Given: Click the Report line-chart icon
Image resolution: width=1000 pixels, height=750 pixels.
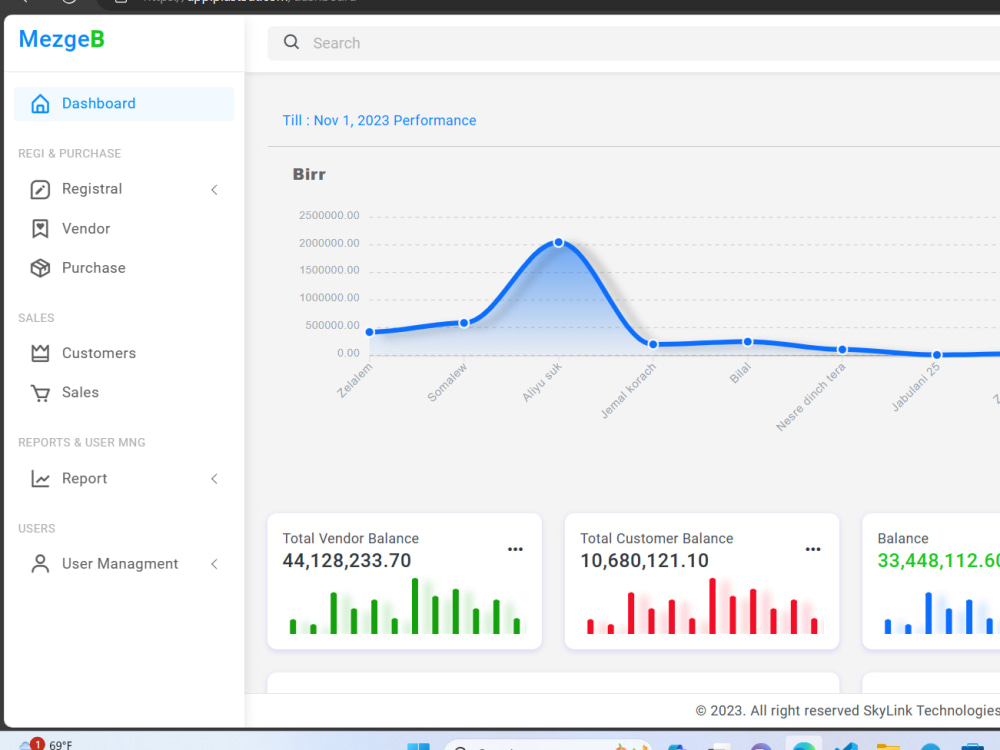Looking at the screenshot, I should [40, 478].
